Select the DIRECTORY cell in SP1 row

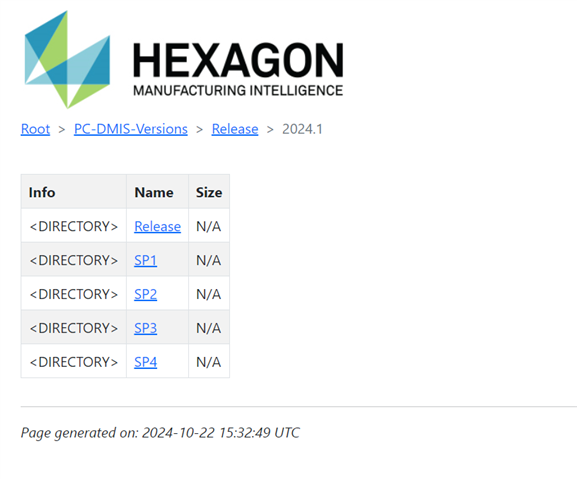tap(74, 260)
